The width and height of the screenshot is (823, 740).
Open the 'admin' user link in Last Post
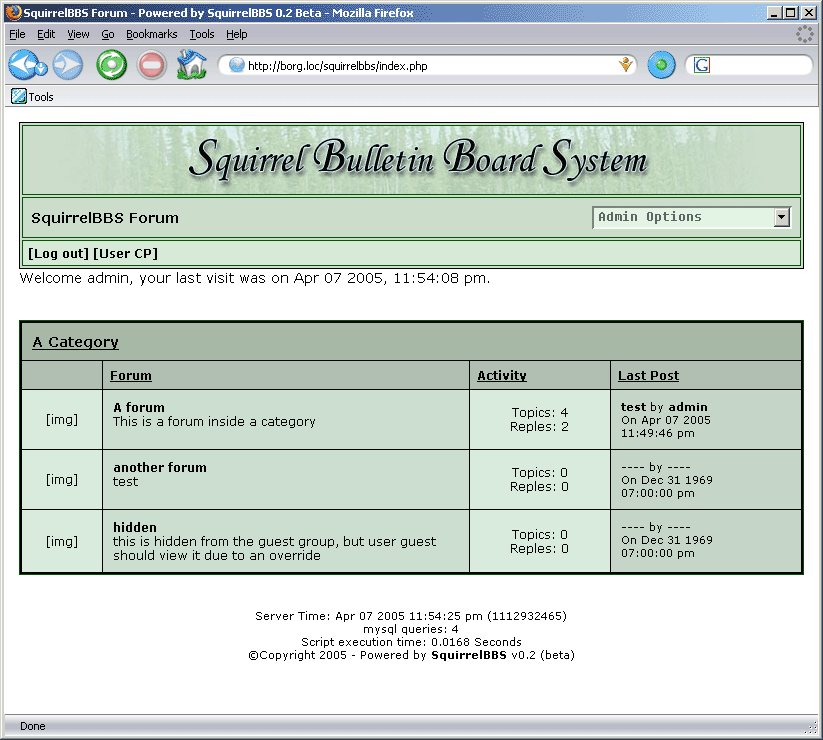pos(688,407)
